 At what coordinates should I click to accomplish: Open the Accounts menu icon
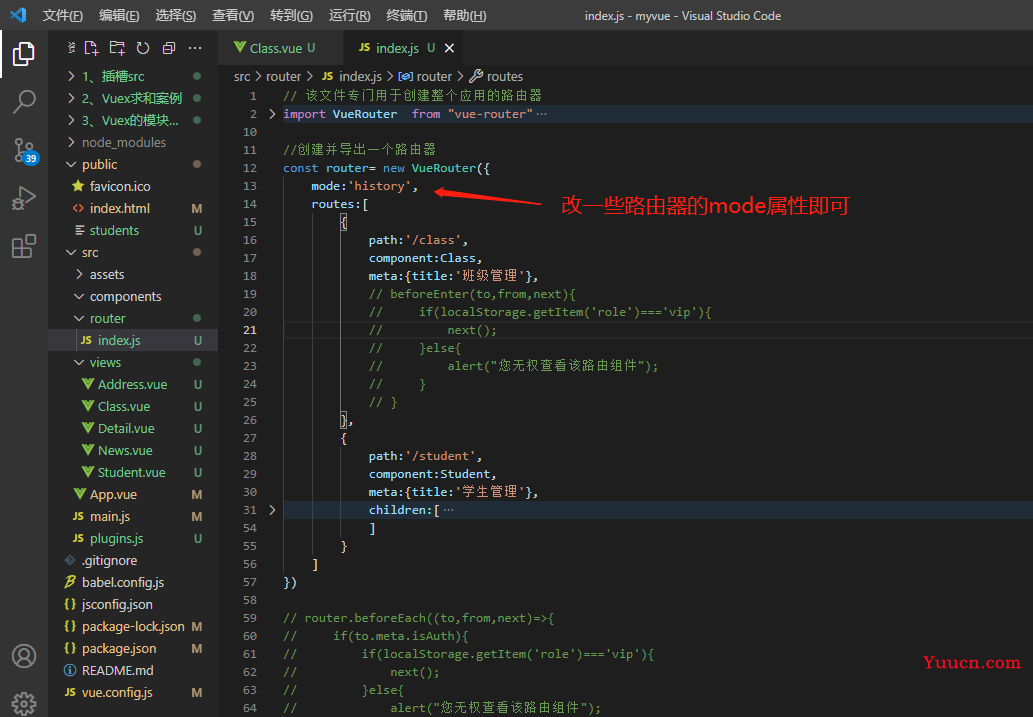coord(24,656)
